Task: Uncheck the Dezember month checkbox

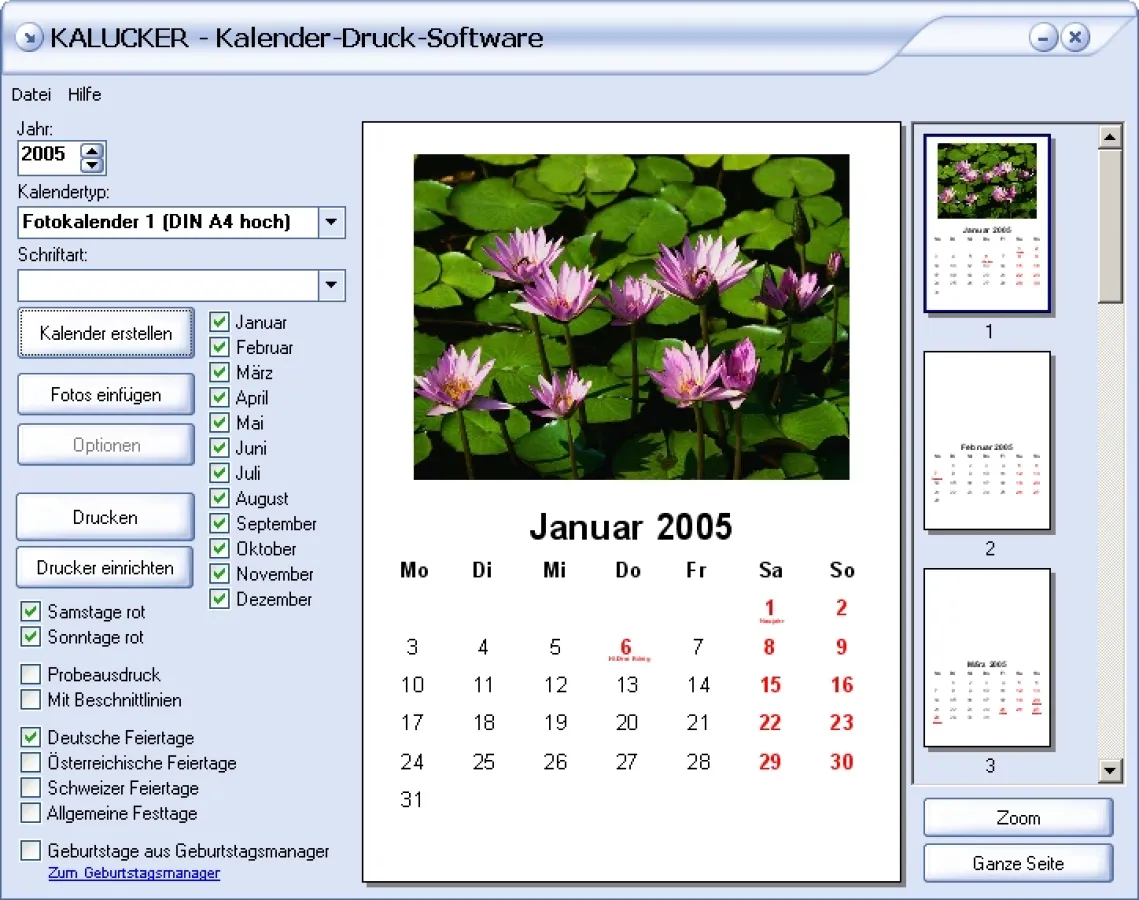Action: pyautogui.click(x=220, y=599)
